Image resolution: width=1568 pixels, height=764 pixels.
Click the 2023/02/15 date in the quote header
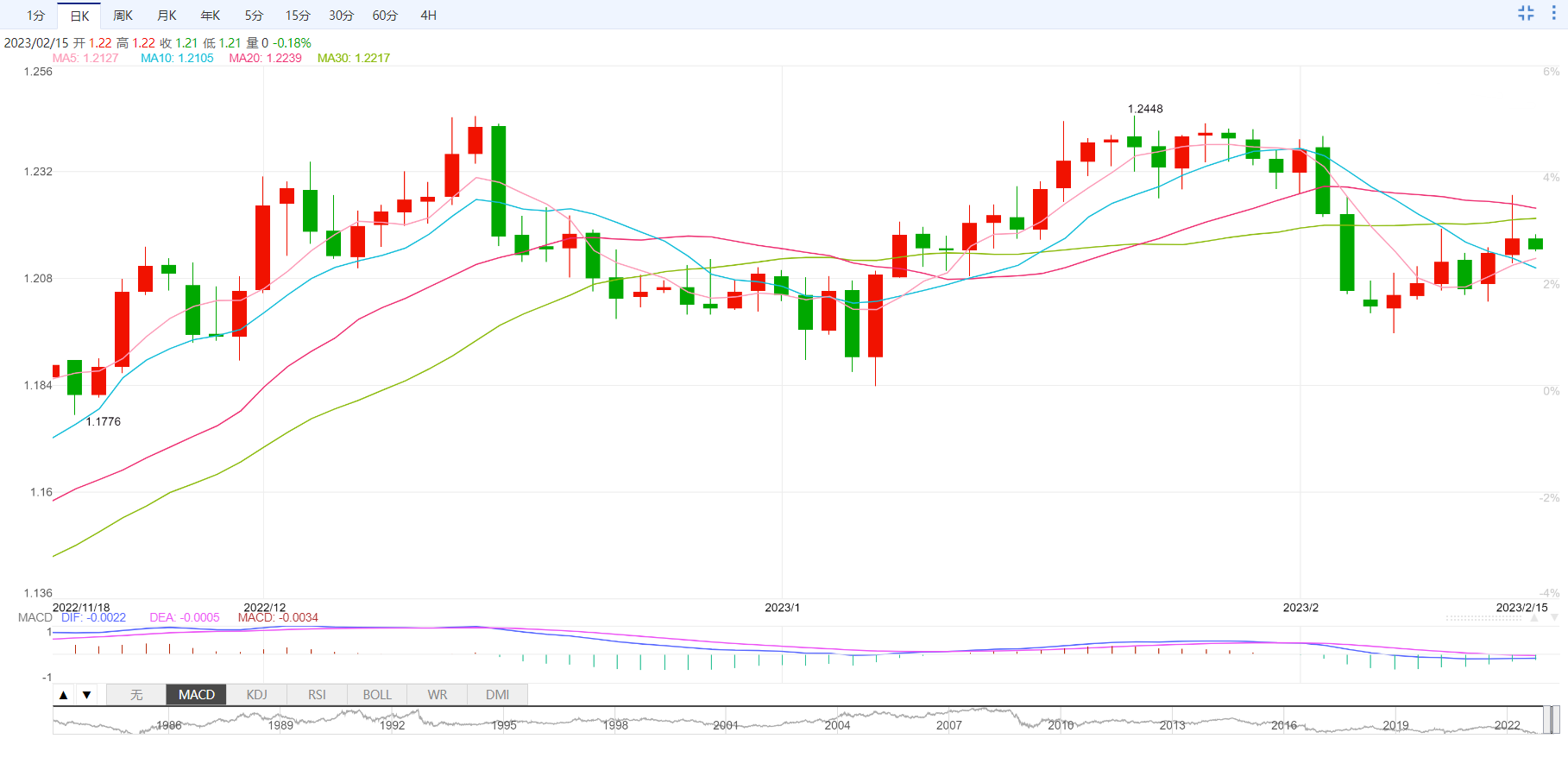pyautogui.click(x=36, y=42)
